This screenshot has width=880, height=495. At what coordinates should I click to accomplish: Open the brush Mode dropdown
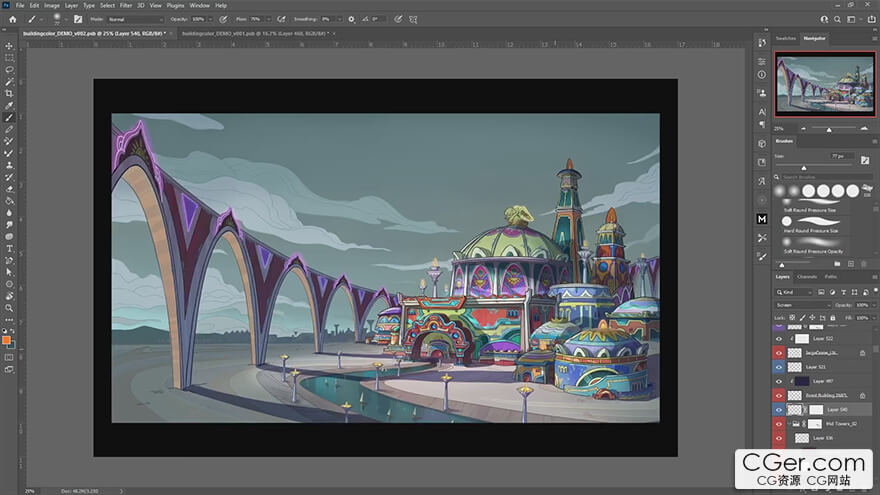(x=134, y=19)
